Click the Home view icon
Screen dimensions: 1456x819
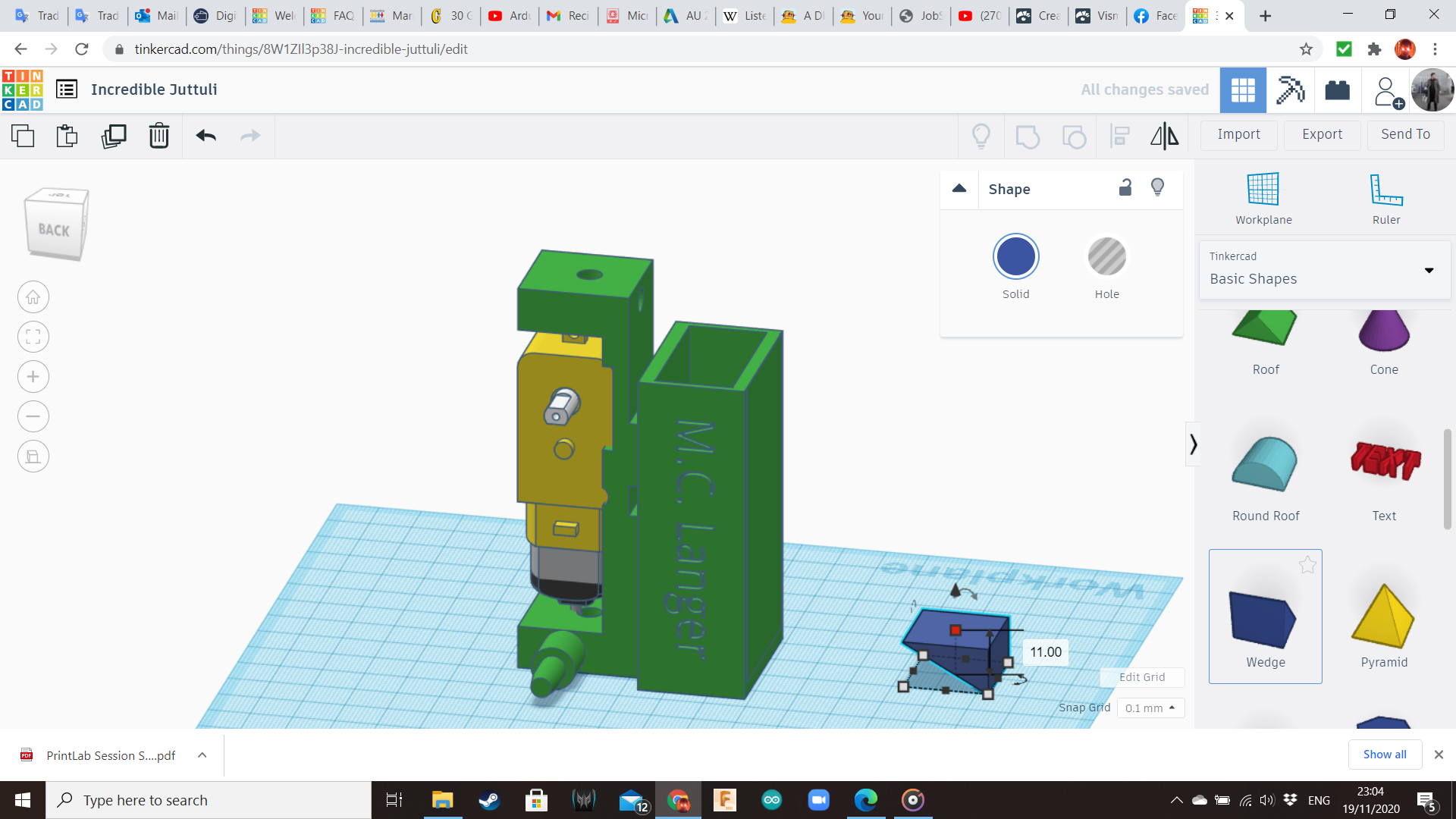point(33,297)
